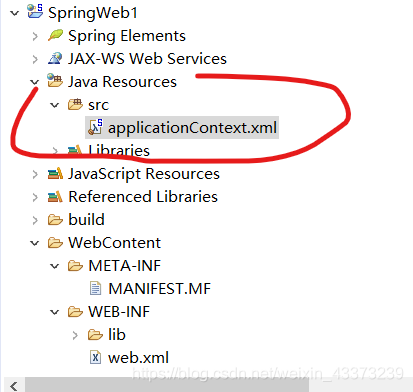Click the applicationContext.xml Spring file icon
413x392 pixels.
[96, 127]
